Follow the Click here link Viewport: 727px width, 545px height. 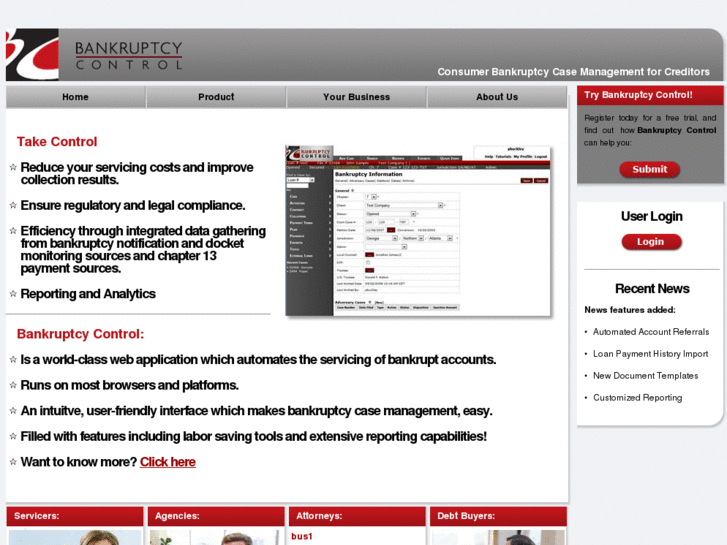168,462
